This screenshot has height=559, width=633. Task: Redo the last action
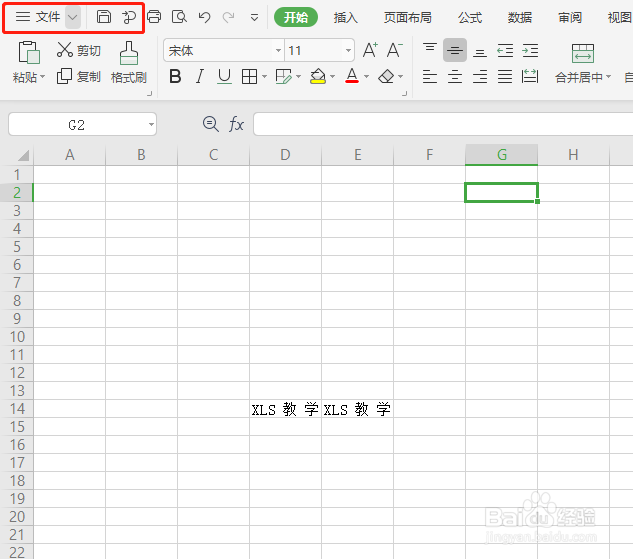tap(229, 17)
